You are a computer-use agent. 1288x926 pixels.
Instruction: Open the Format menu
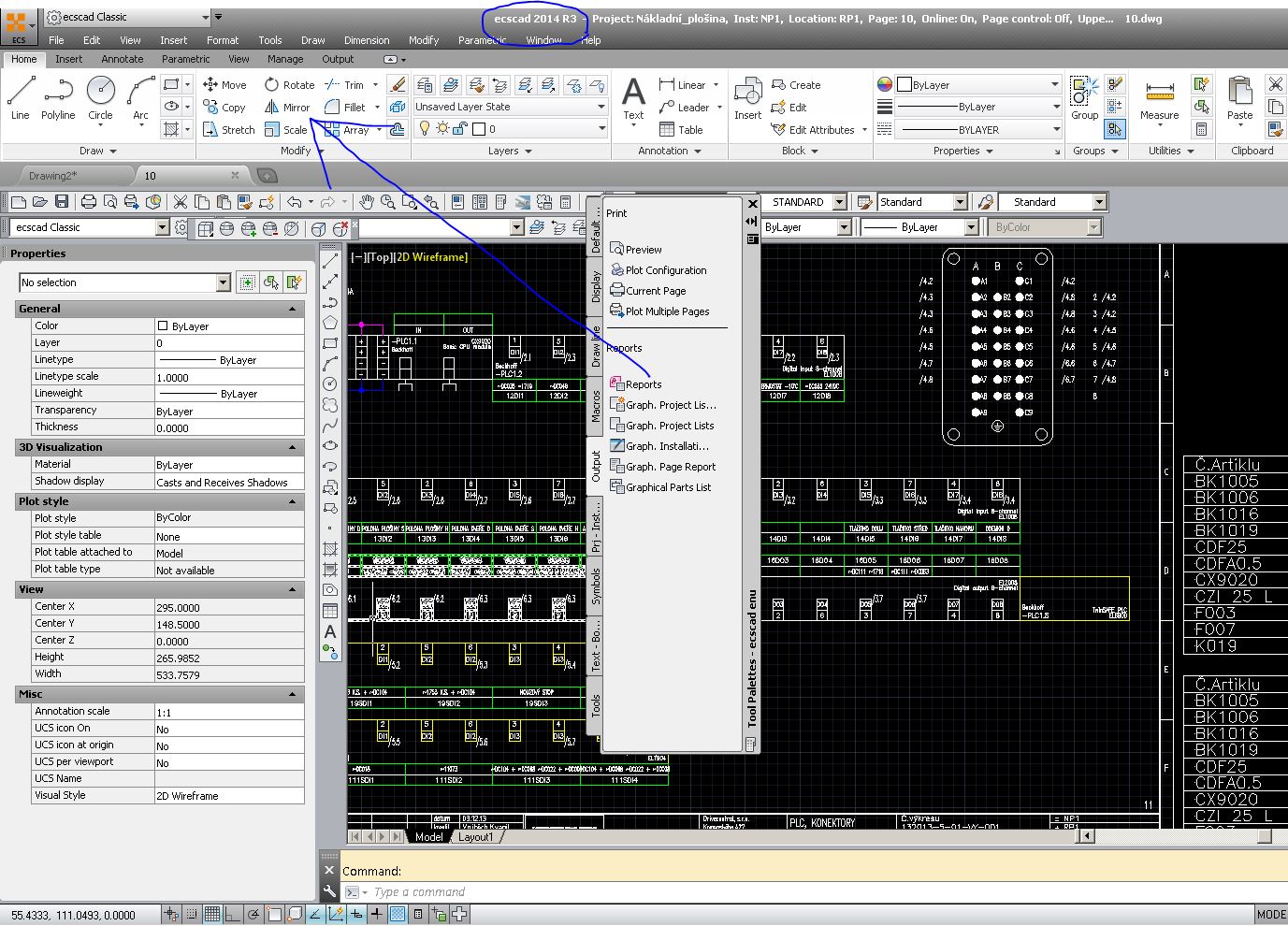223,40
